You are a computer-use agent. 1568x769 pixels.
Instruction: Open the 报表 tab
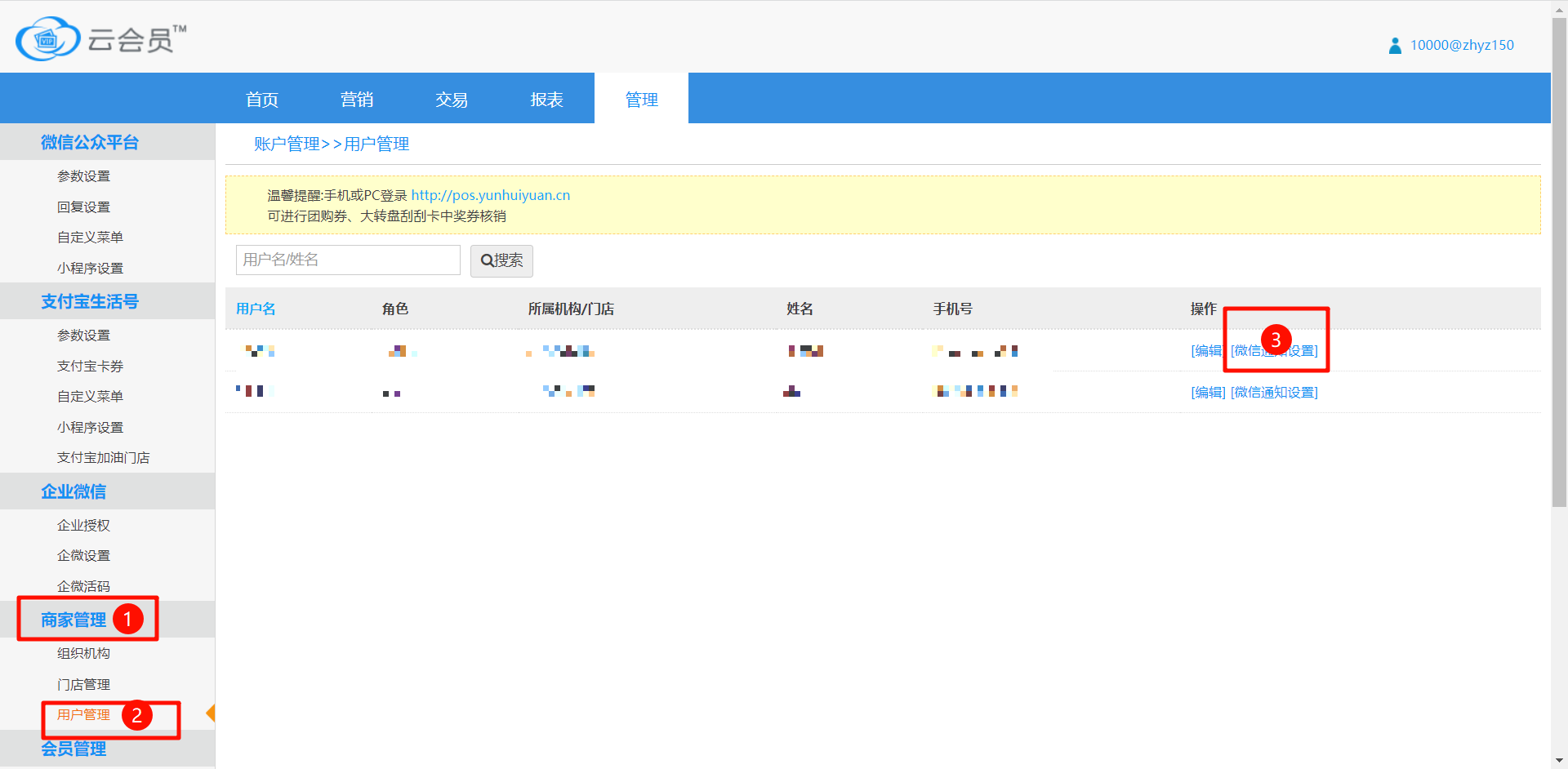click(546, 100)
